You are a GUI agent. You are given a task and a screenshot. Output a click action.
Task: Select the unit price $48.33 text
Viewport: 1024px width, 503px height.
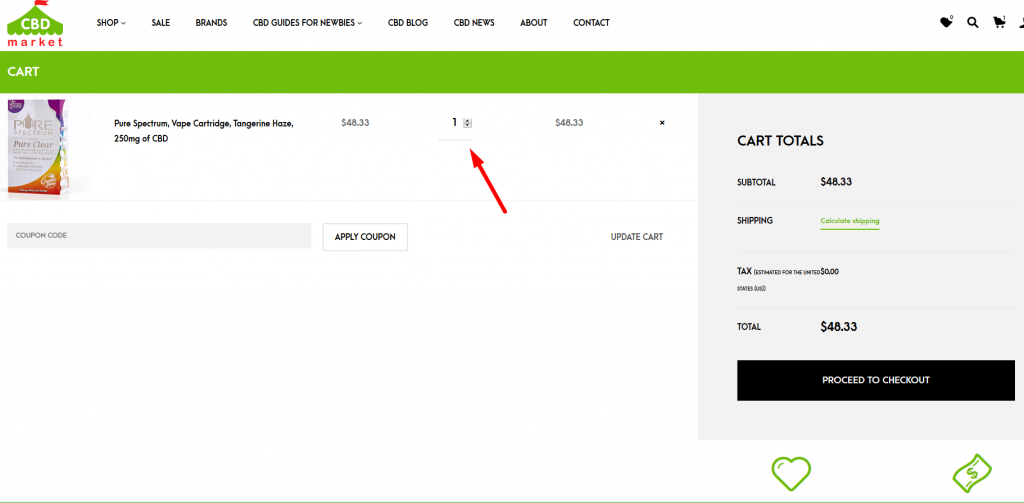point(355,122)
